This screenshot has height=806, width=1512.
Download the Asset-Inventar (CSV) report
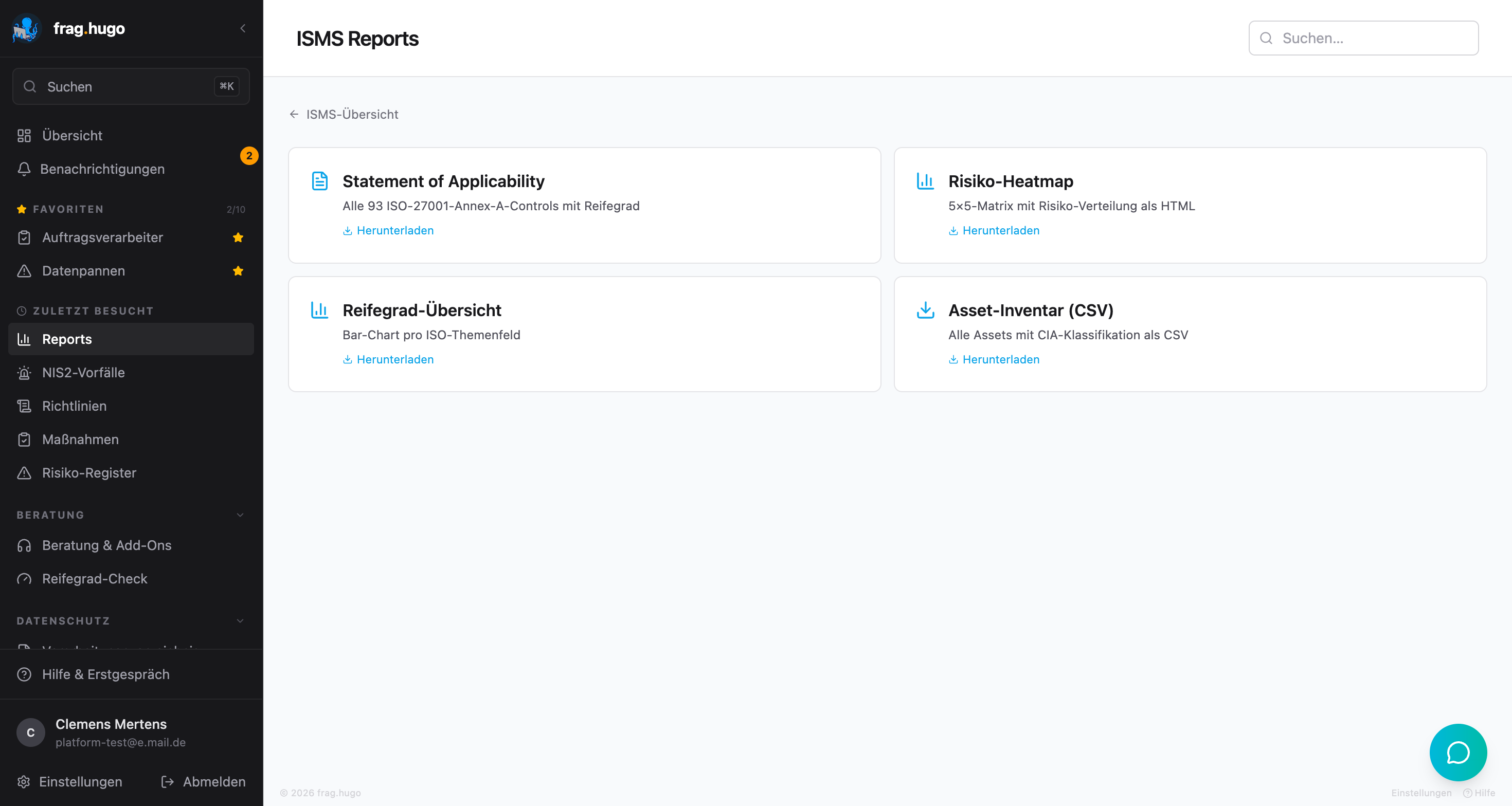[x=994, y=360]
